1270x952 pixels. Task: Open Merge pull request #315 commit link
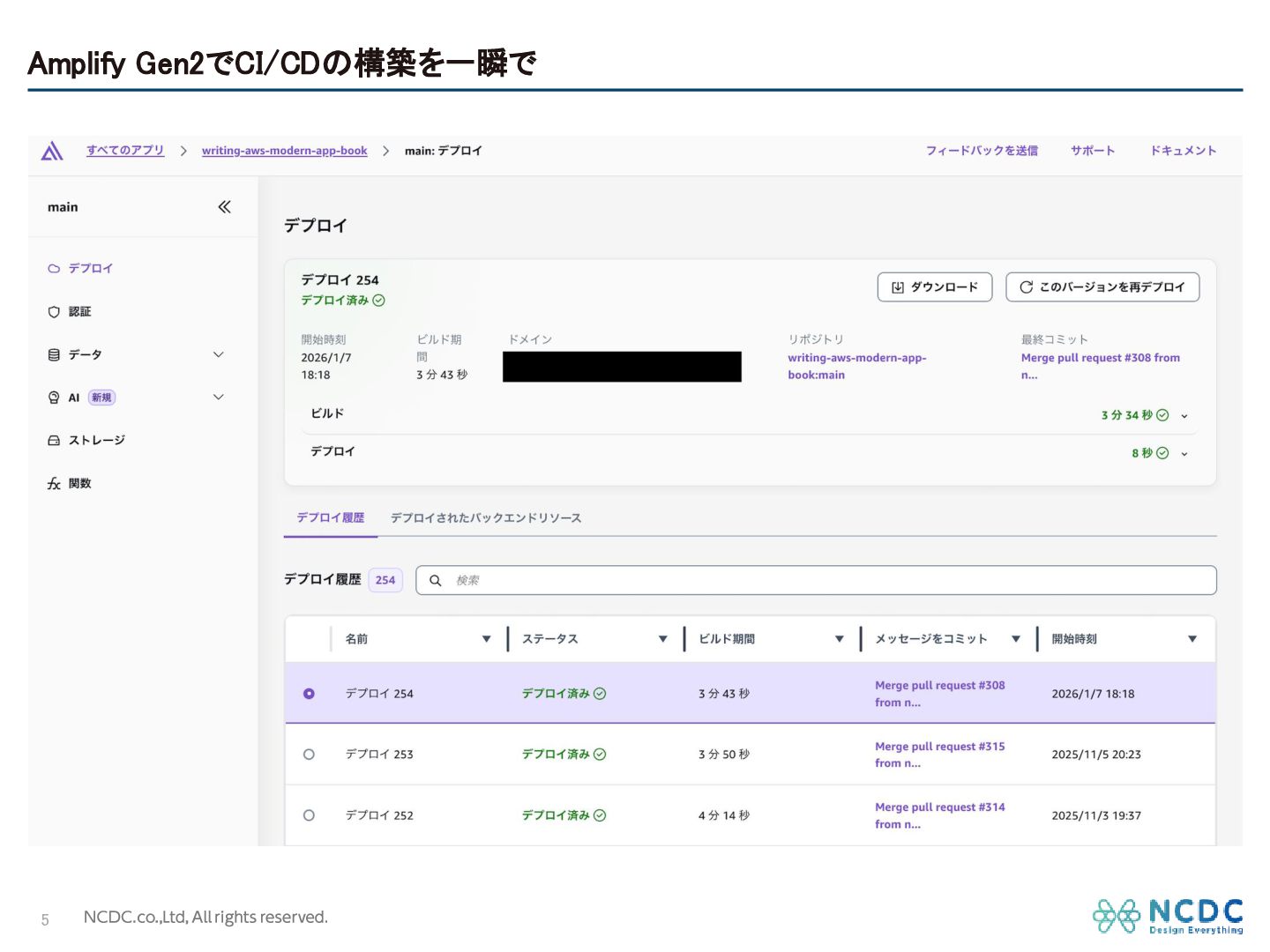tap(939, 755)
